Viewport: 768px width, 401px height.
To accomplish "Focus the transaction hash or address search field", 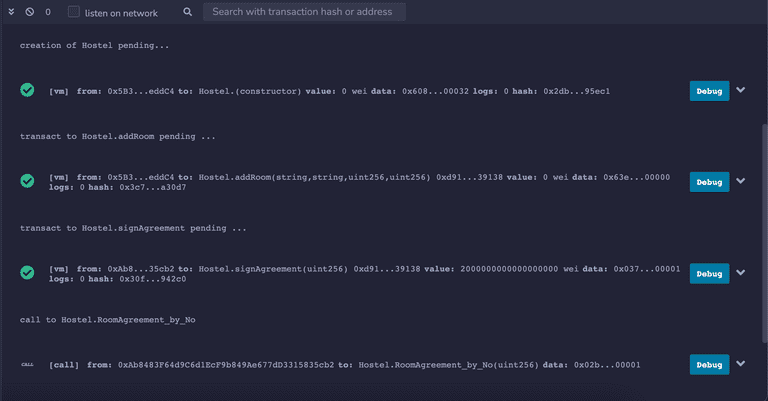I will coord(304,12).
